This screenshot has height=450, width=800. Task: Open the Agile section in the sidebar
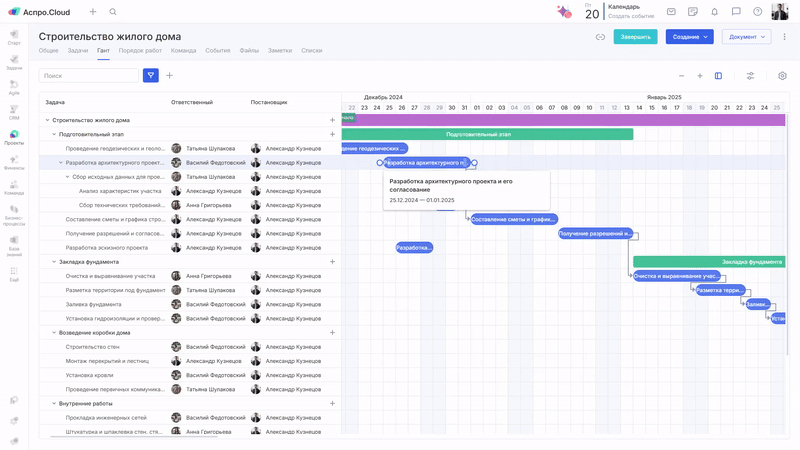pyautogui.click(x=14, y=88)
